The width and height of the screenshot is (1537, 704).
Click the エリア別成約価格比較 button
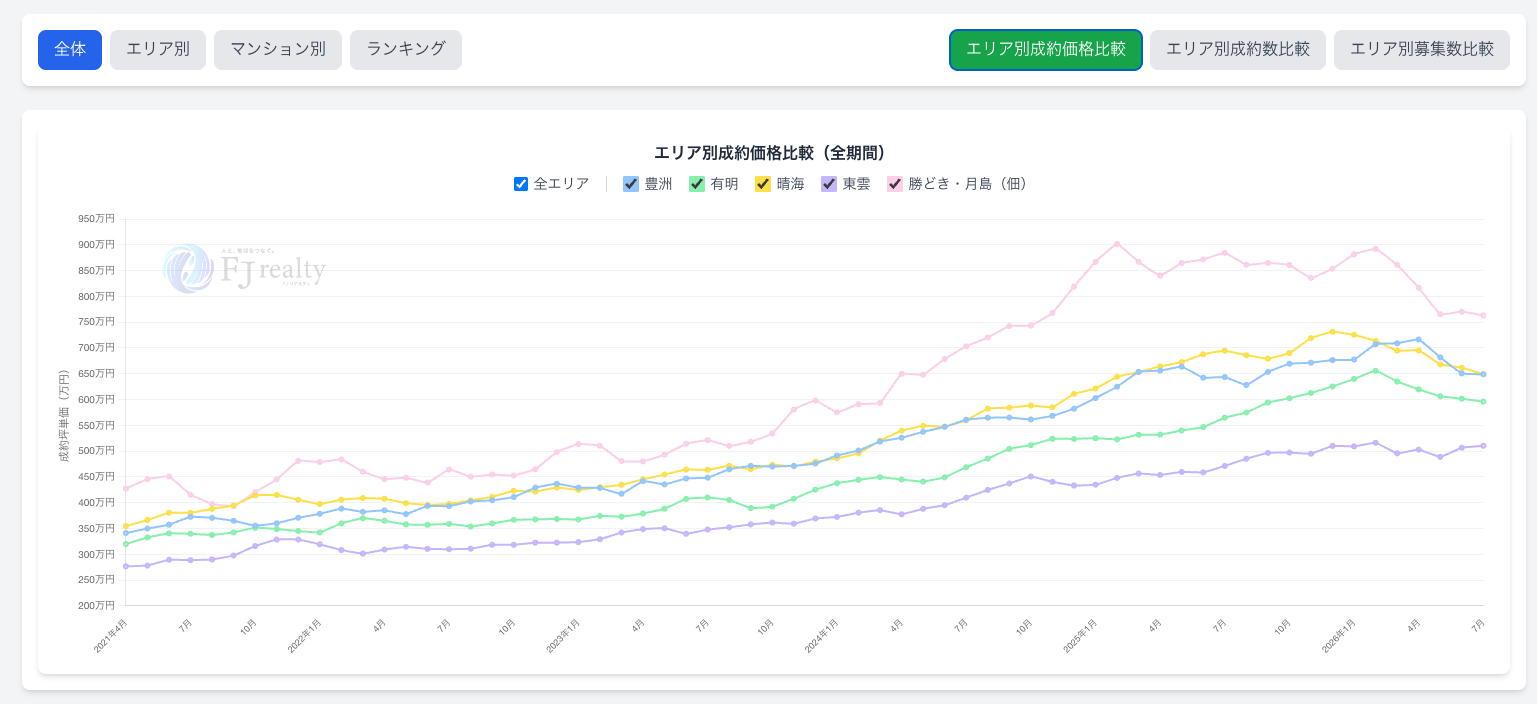coord(1046,50)
